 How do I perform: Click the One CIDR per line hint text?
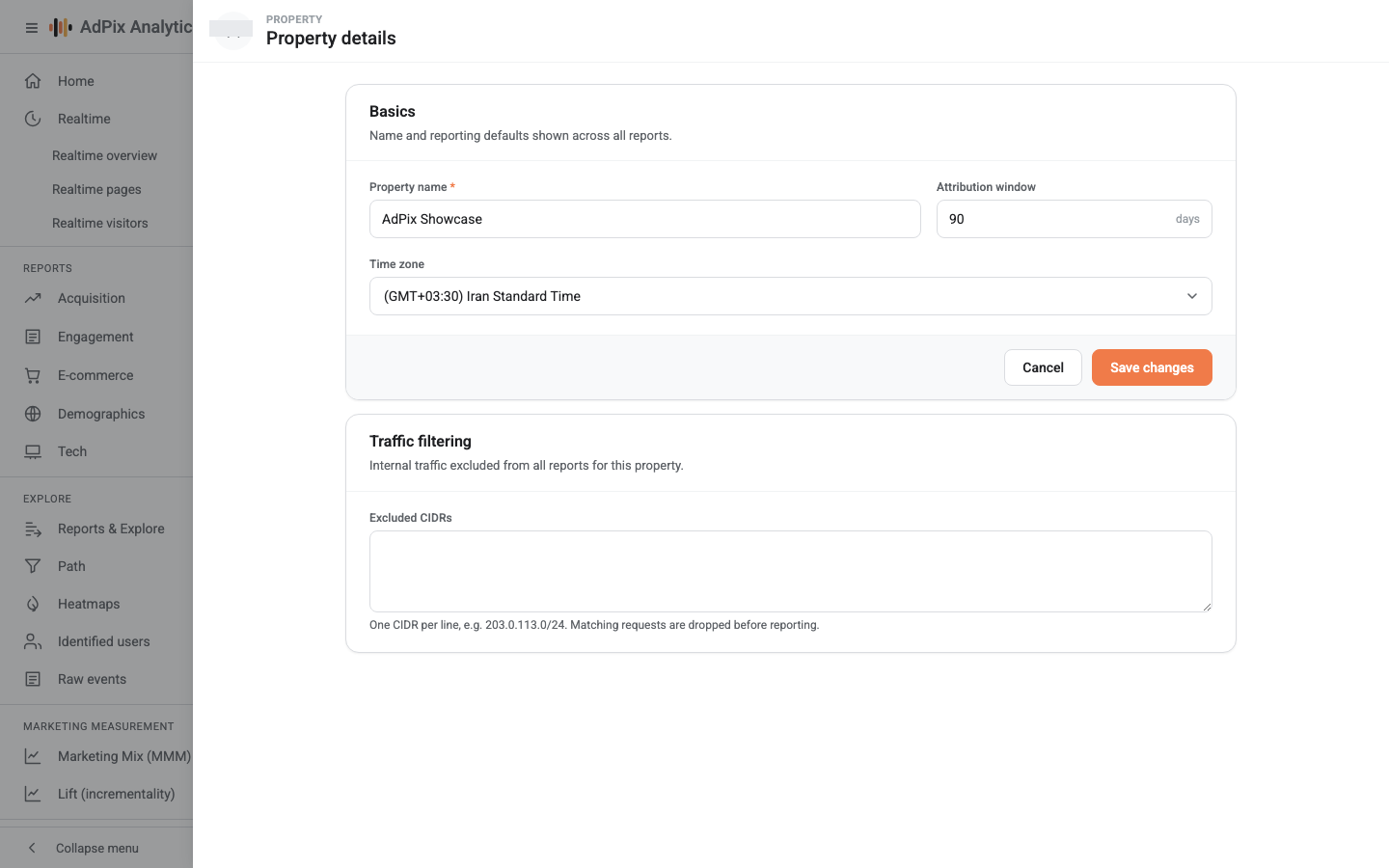594,625
